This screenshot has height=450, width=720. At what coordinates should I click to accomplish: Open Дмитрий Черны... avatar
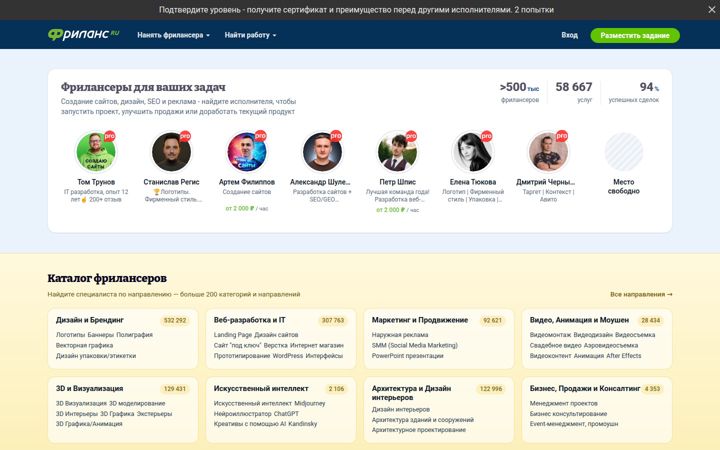548,152
